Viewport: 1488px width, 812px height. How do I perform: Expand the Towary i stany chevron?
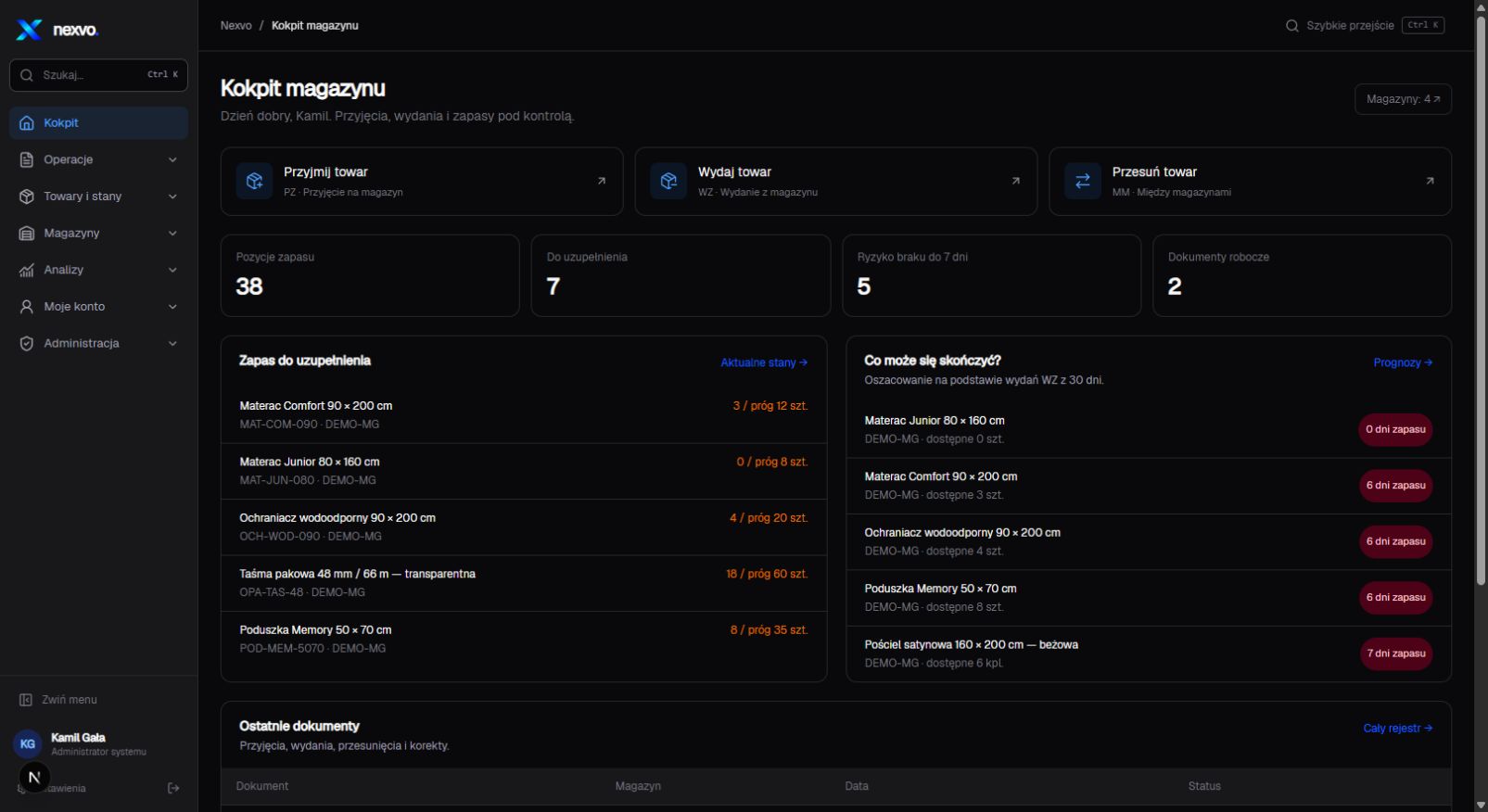click(x=172, y=197)
